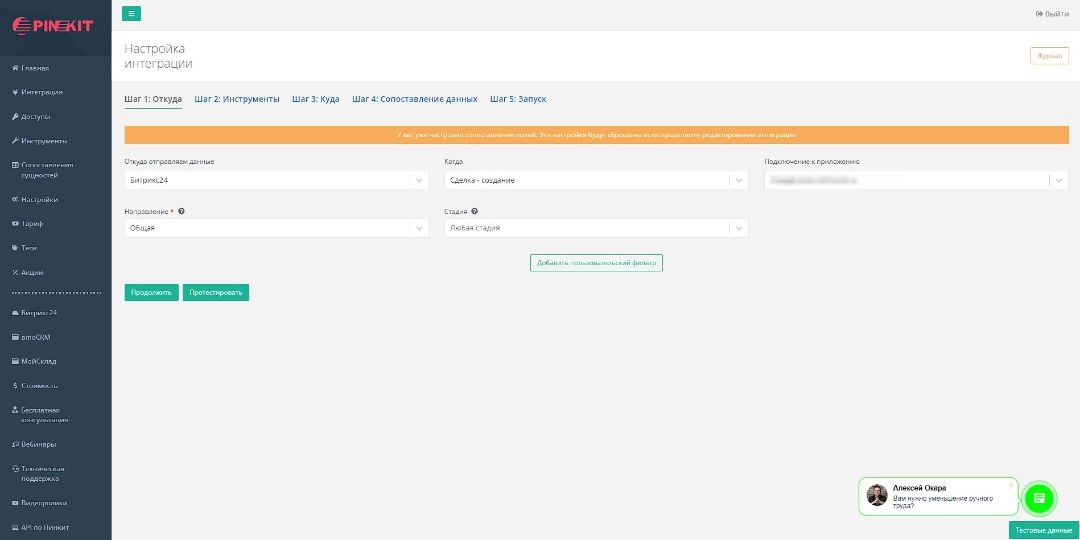The width and height of the screenshot is (1080, 540).
Task: Click the help icon next to Стадия
Action: [474, 212]
